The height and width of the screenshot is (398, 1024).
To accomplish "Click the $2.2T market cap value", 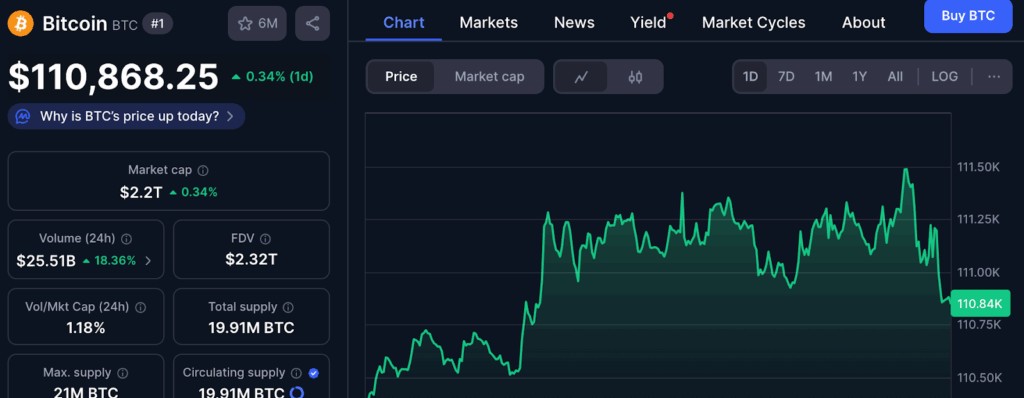I will tap(141, 192).
